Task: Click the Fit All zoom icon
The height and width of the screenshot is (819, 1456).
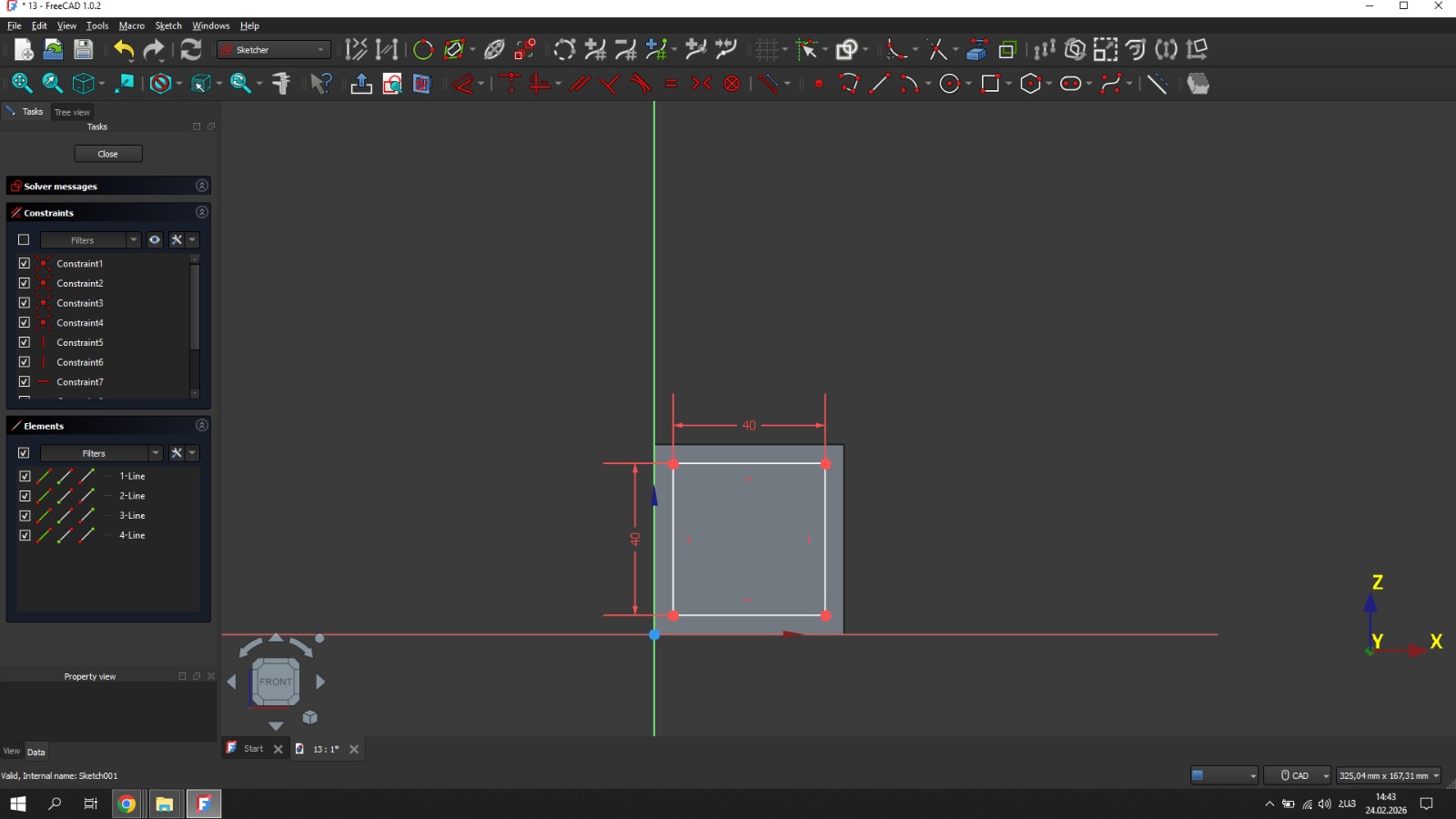Action: (22, 84)
